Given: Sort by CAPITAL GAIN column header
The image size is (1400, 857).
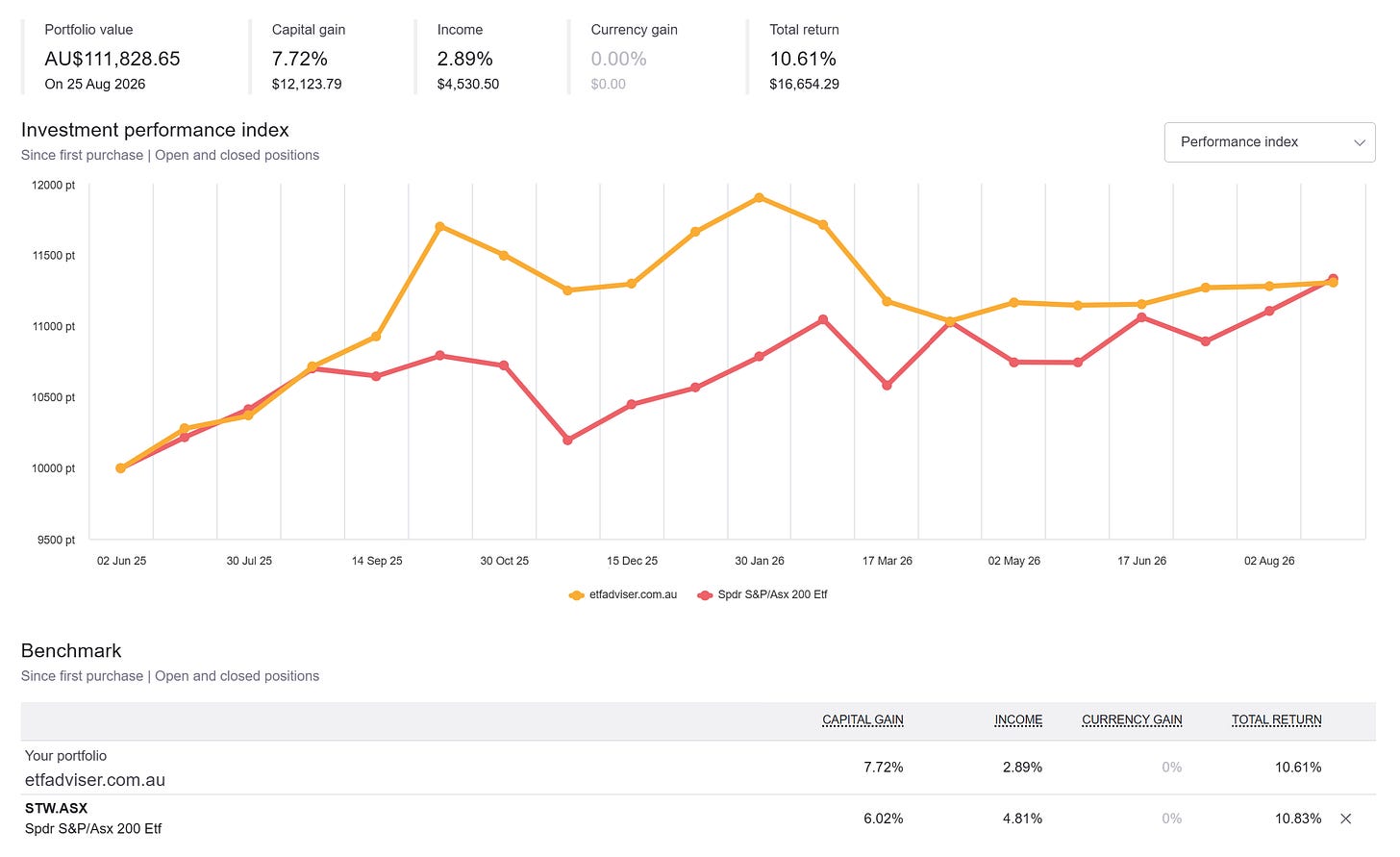Looking at the screenshot, I should click(x=862, y=719).
